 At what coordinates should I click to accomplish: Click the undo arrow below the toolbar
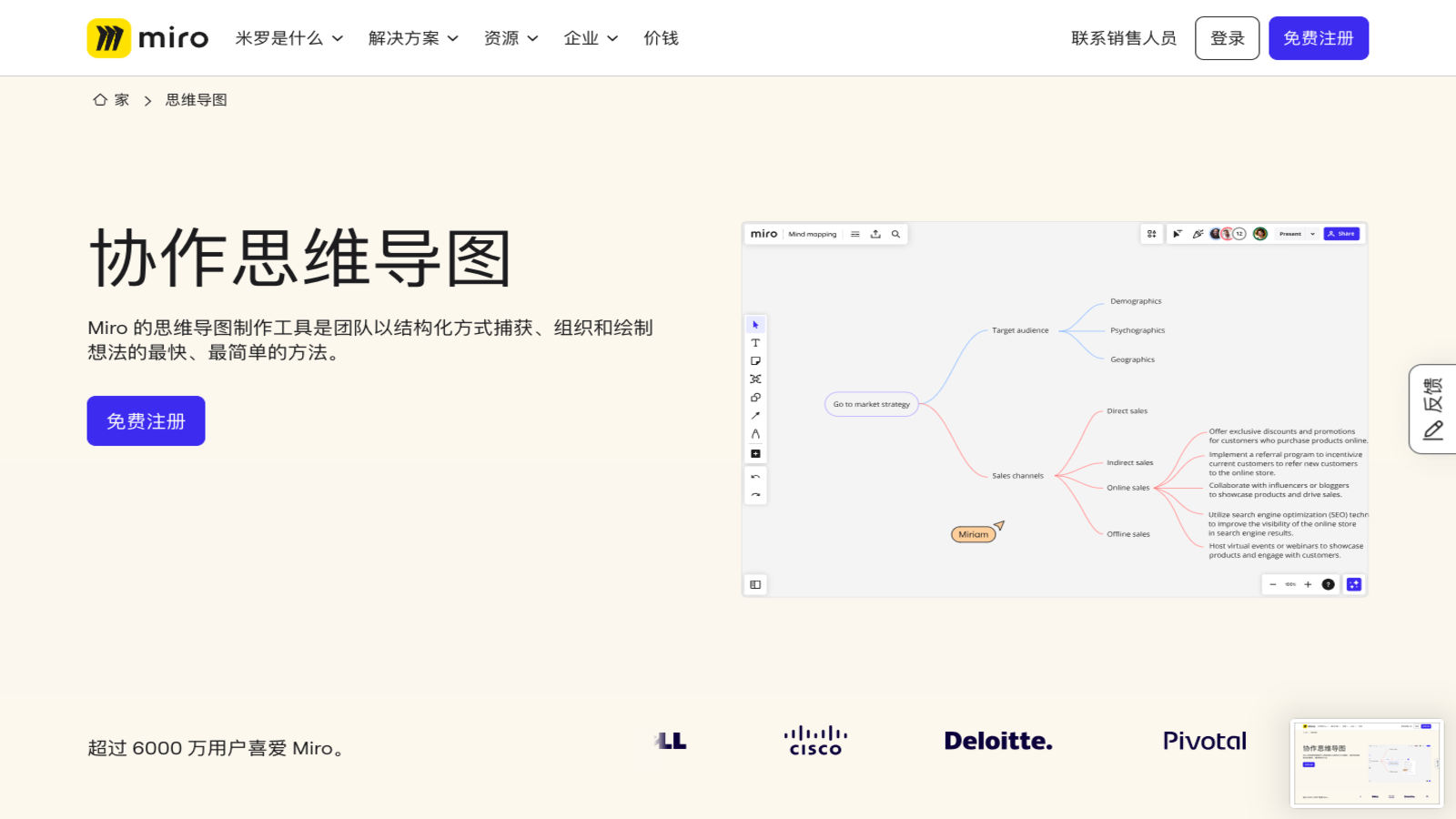pos(755,475)
